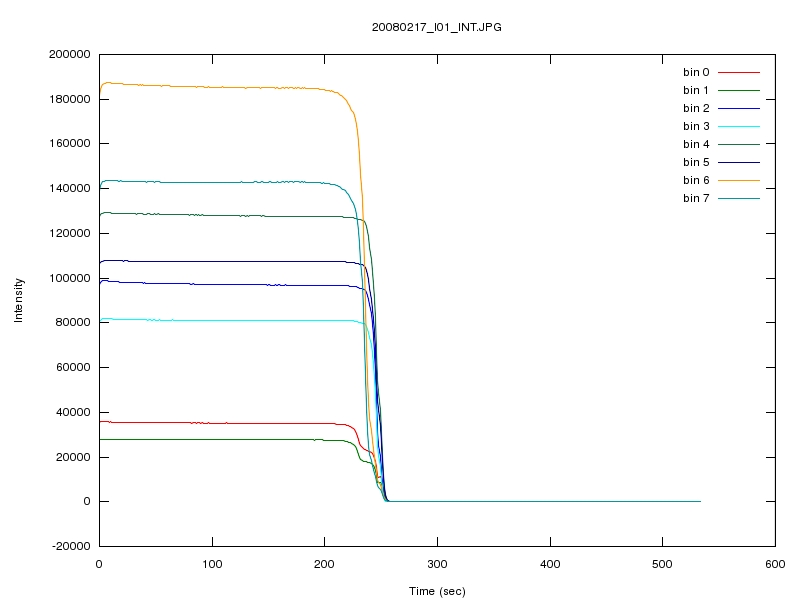Click the orange bin 6 legend line sample
Screen dimensions: 800x600
click(739, 180)
